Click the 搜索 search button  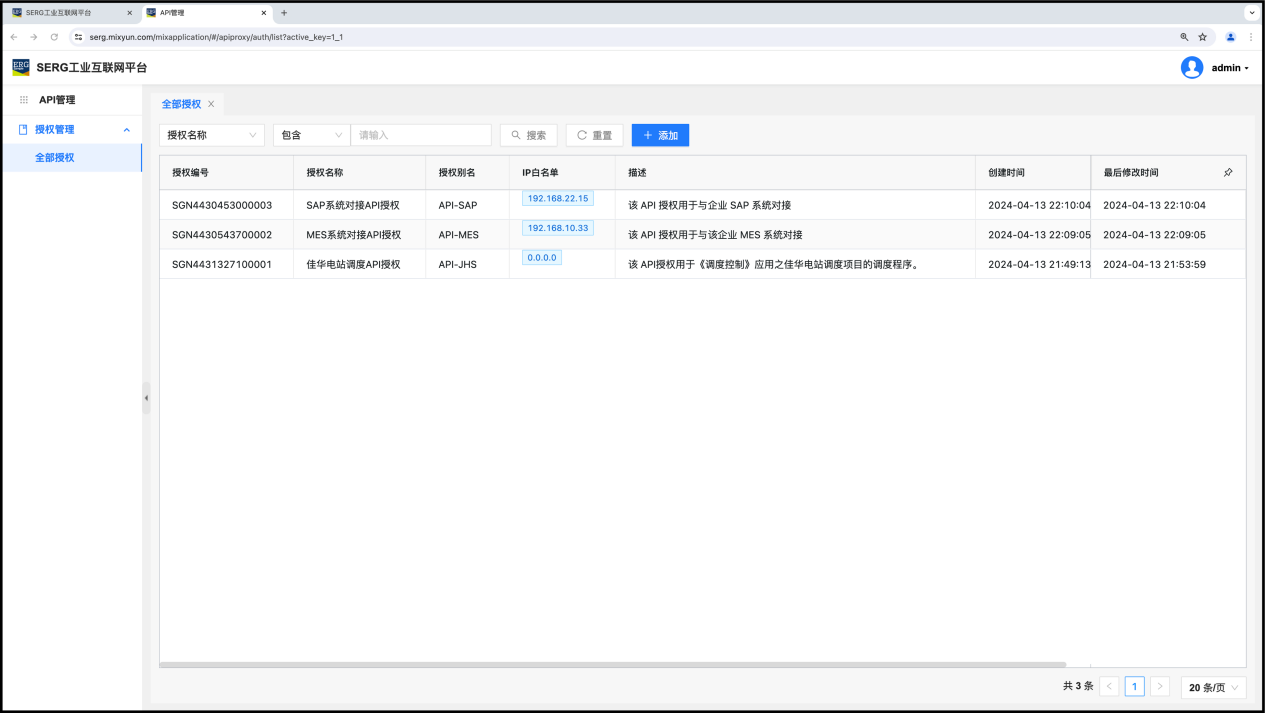click(x=528, y=135)
